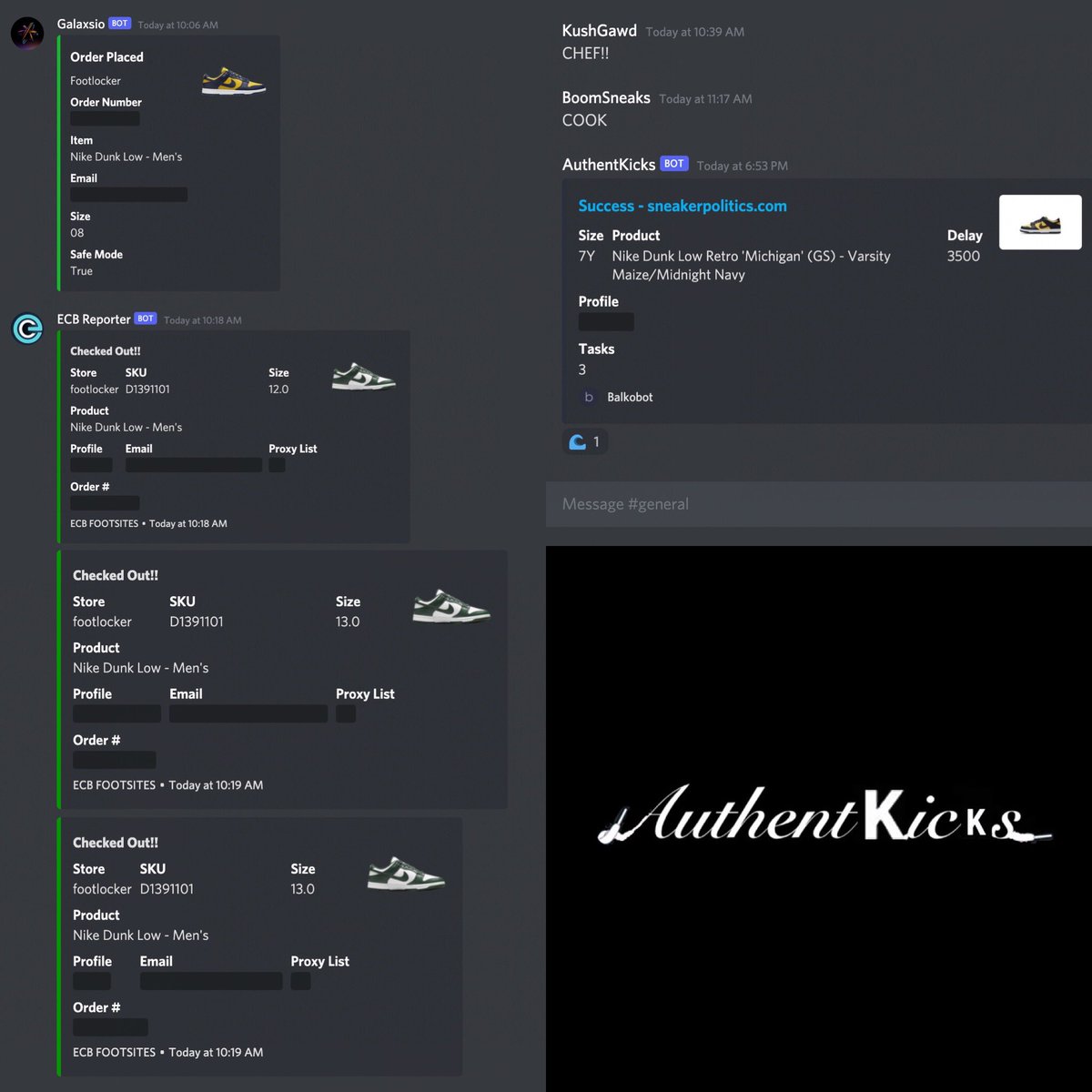Click ECB FOOTSITES Today at 10:18 AM footer

point(148,523)
